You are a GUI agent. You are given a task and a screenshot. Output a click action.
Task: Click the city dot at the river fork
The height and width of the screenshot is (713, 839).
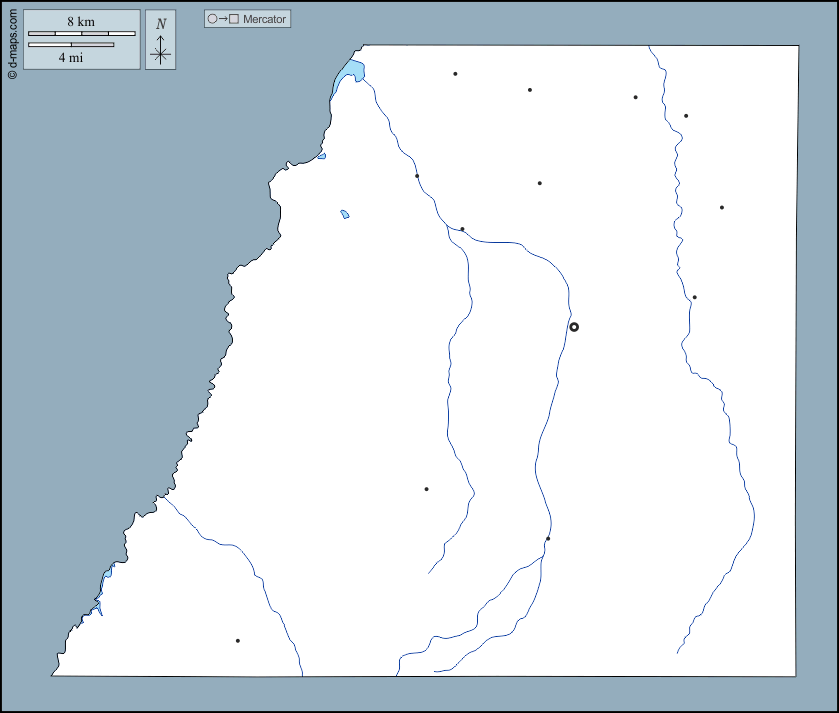click(x=462, y=229)
